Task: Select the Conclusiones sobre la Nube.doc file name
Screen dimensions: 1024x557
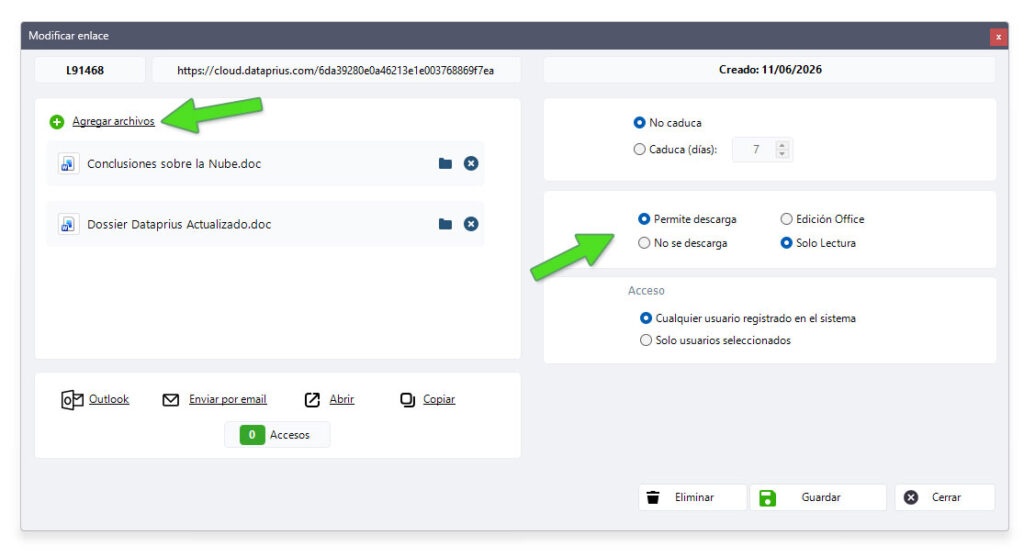Action: [x=174, y=164]
